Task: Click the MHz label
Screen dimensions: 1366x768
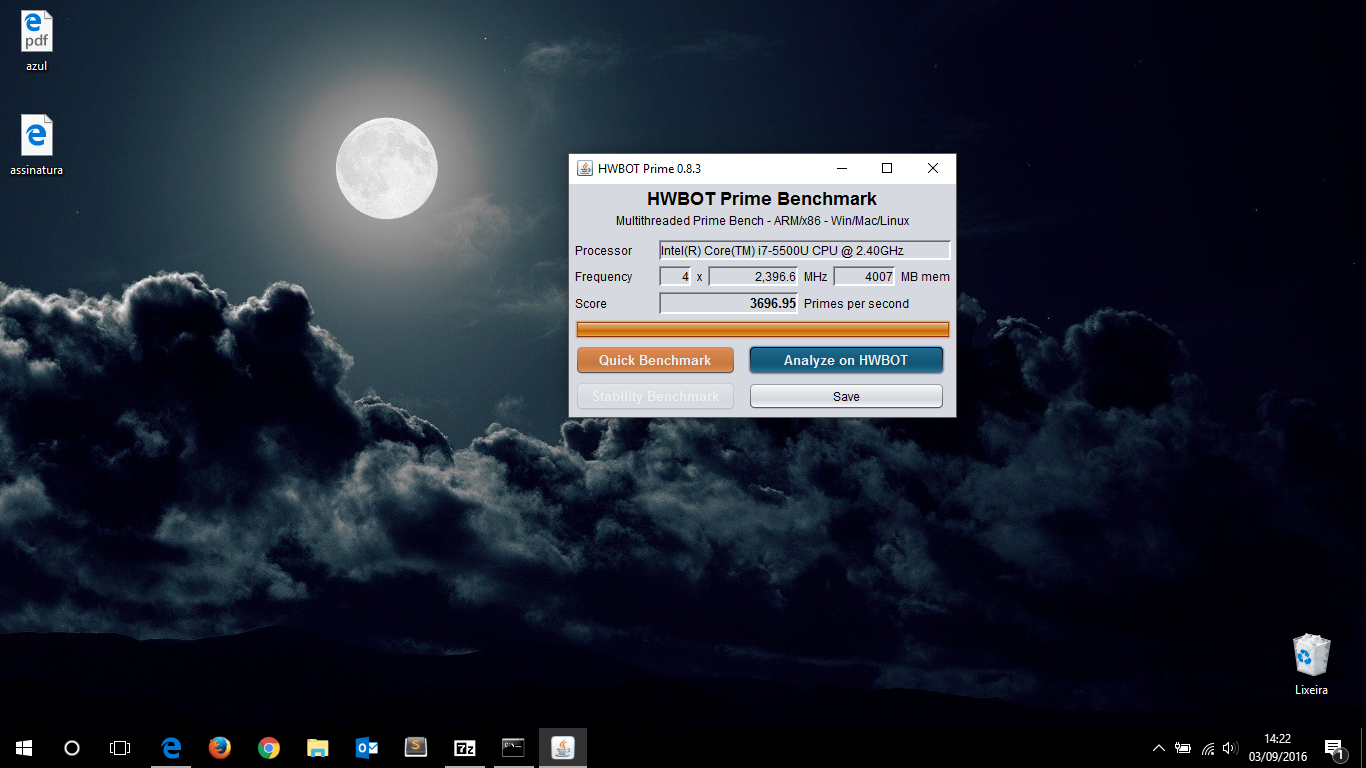Action: point(816,277)
